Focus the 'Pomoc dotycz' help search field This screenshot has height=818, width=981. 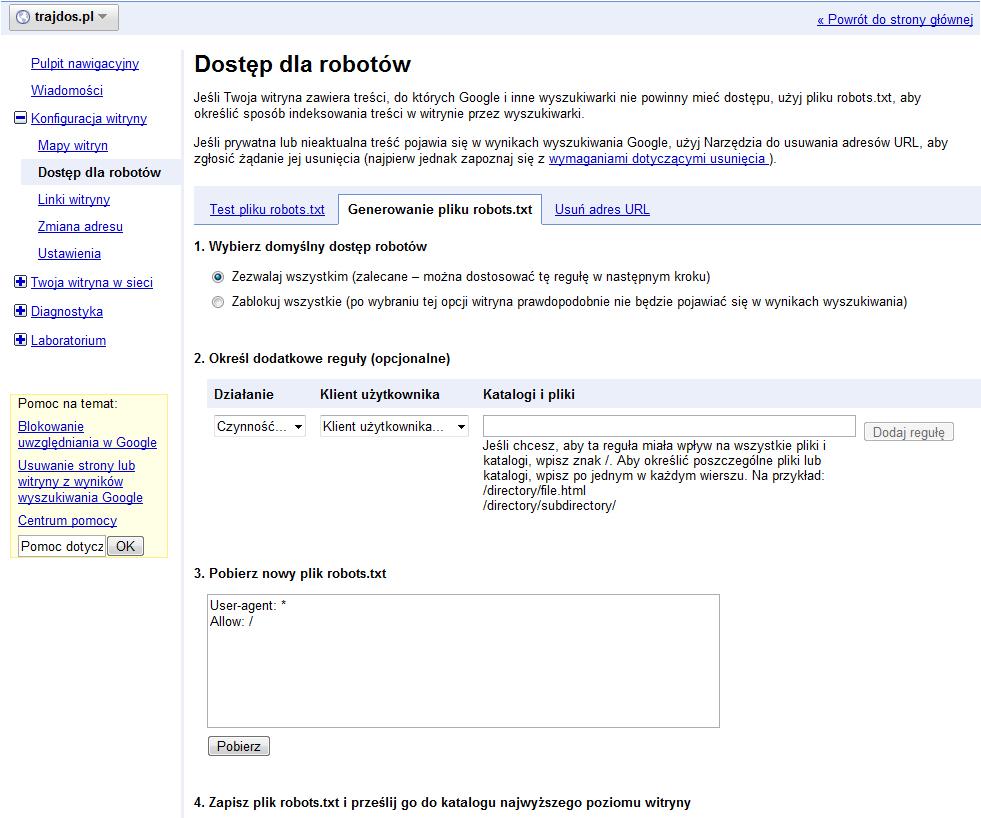[x=62, y=546]
